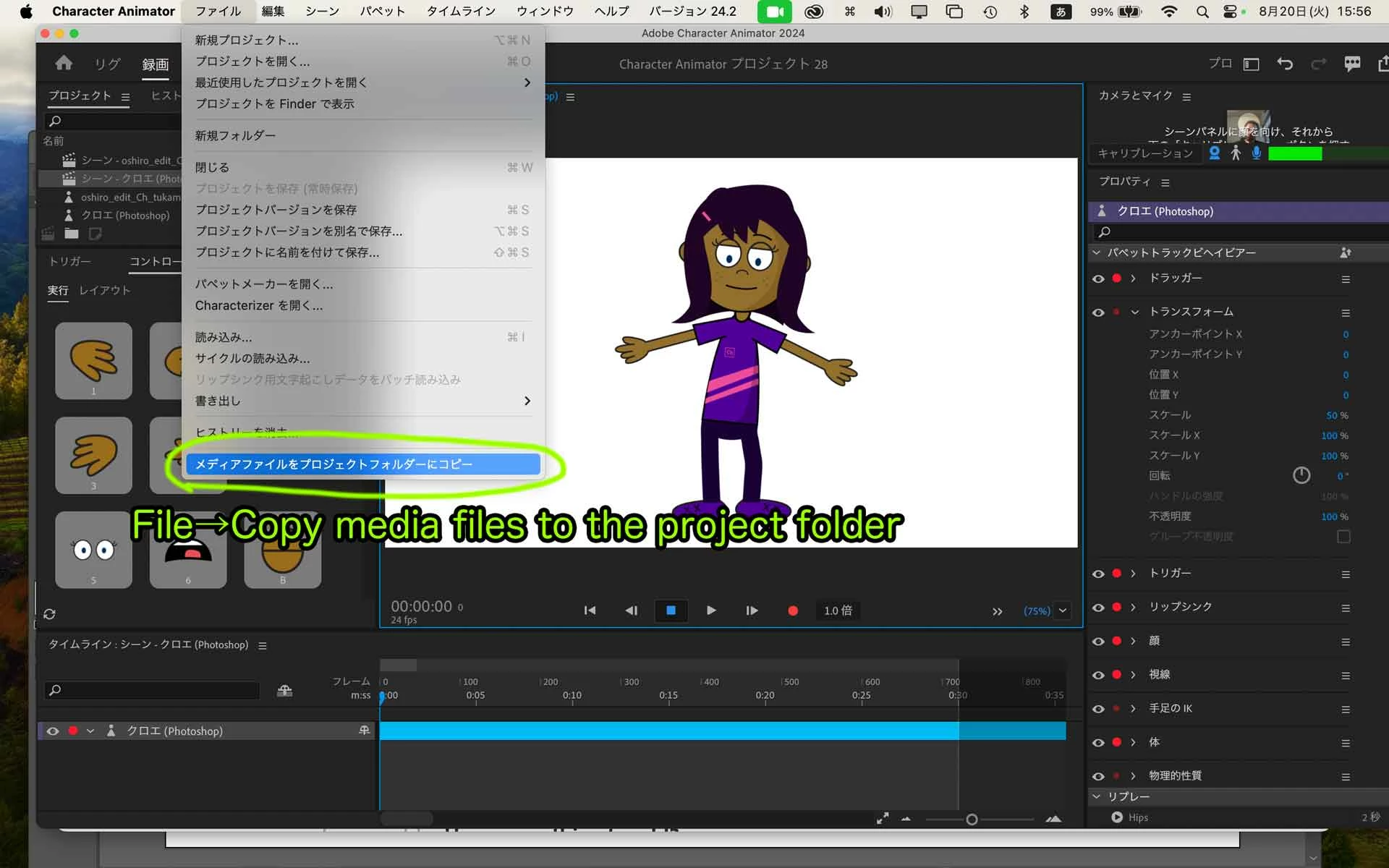Toggle the camera face tracking icon
1389x868 pixels.
(1215, 153)
